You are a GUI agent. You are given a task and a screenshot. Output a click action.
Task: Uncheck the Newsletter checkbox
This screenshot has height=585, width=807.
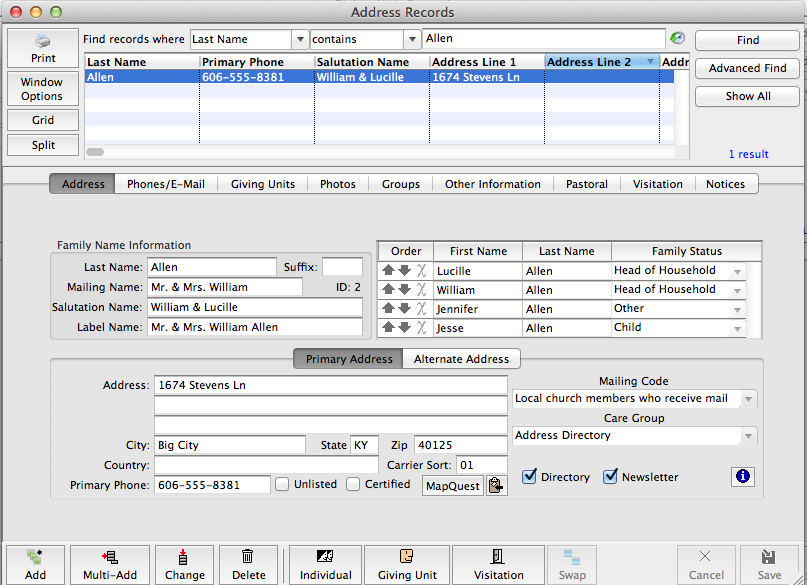pos(610,477)
